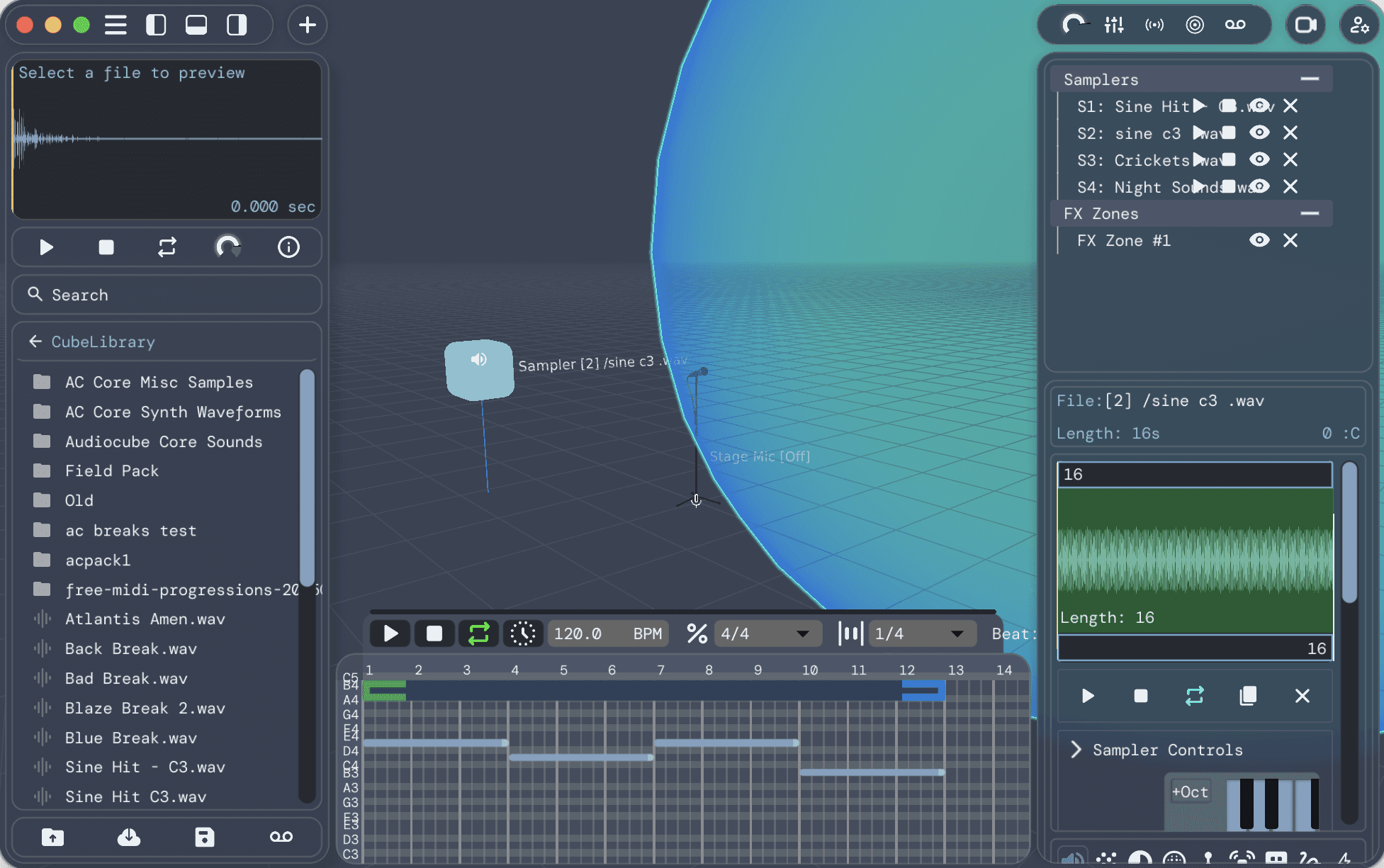Click the Search field in library
1384x868 pixels.
tap(167, 295)
